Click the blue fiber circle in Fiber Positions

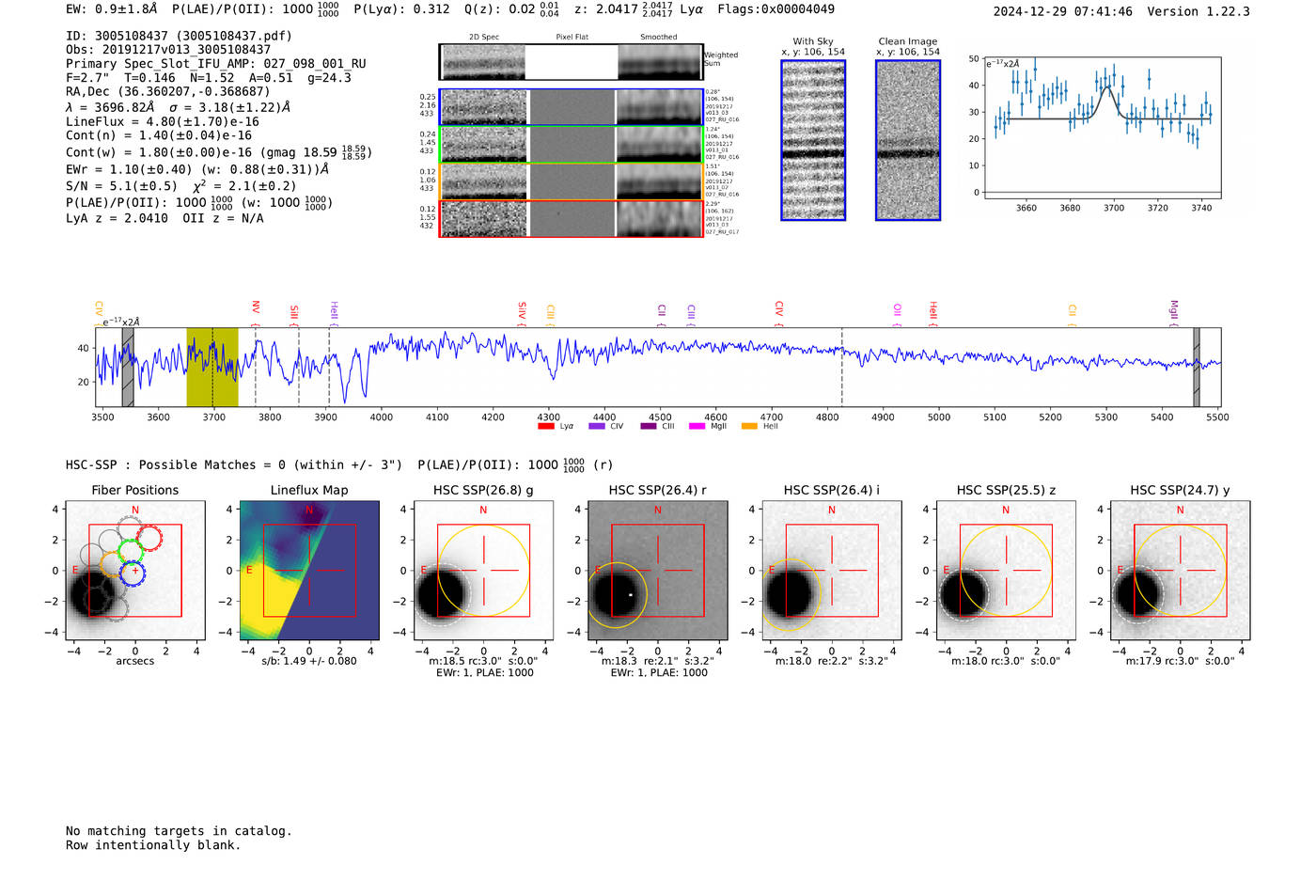tap(133, 571)
